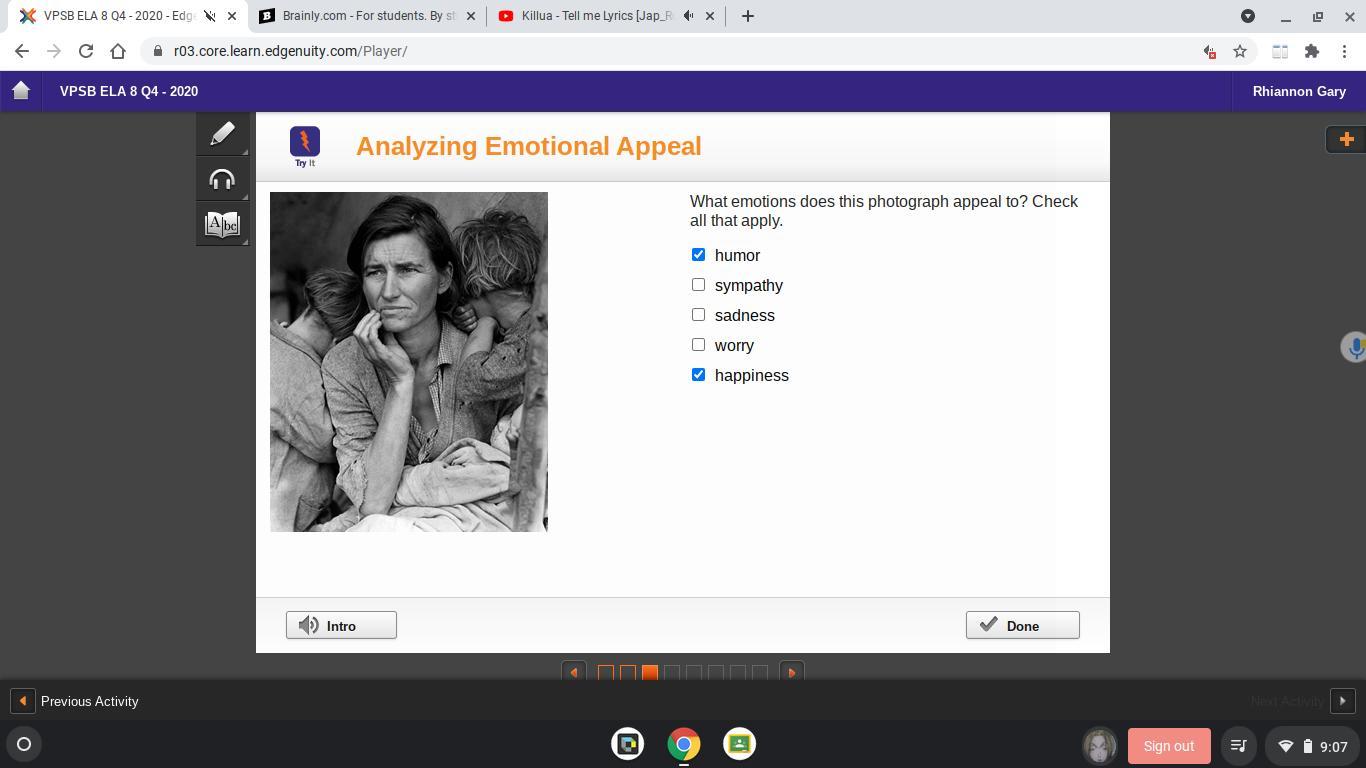
Task: Bookmark this page with star icon
Action: (x=1240, y=51)
